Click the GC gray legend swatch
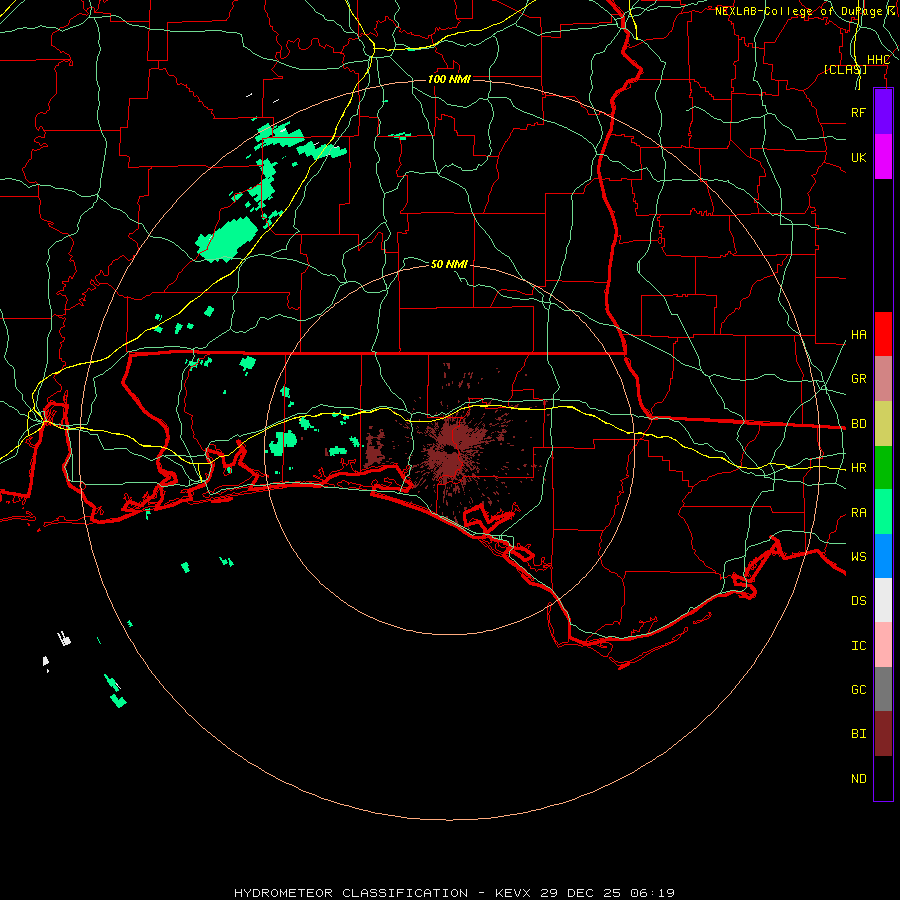Image resolution: width=900 pixels, height=900 pixels. 883,689
